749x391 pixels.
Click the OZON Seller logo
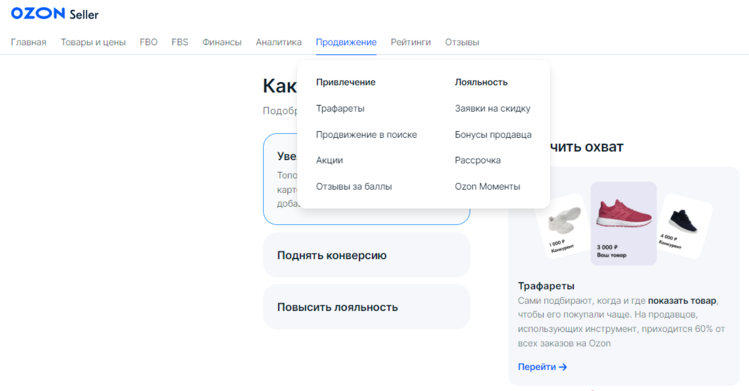(54, 13)
